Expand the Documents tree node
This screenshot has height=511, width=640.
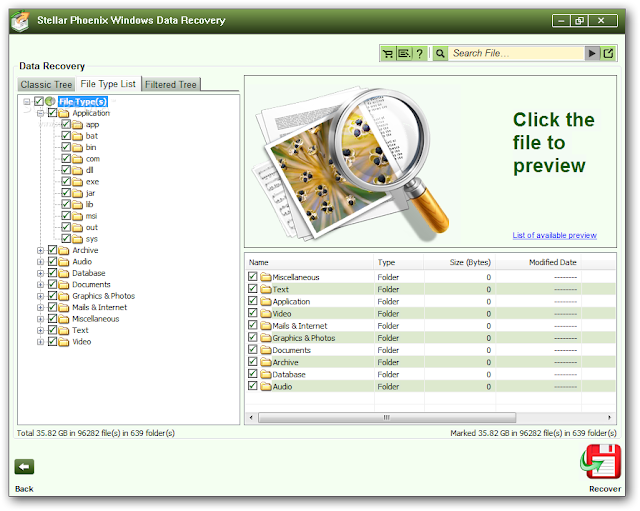pos(40,284)
